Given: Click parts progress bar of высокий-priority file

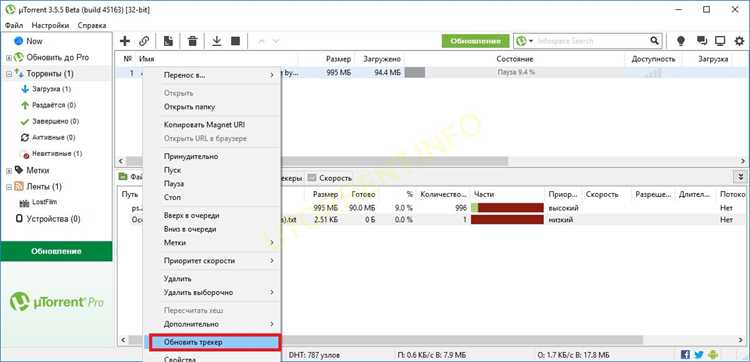Looking at the screenshot, I should (x=507, y=208).
